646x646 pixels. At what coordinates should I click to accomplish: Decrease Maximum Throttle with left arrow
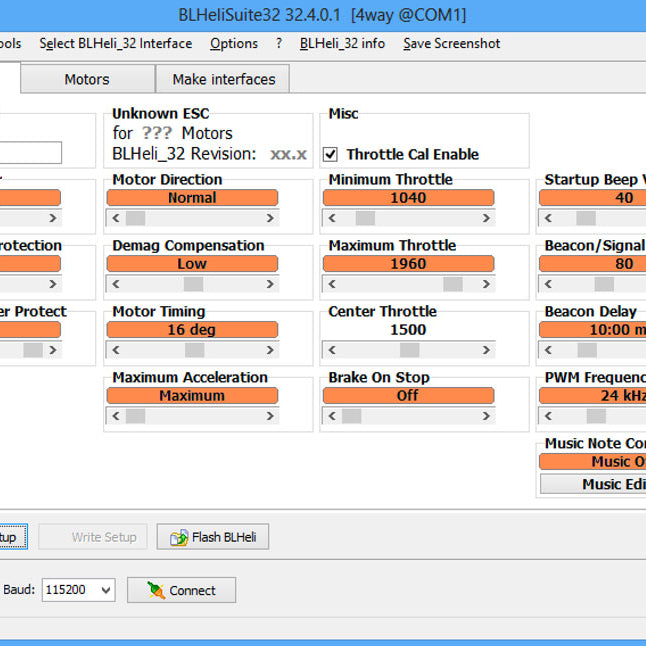point(332,284)
